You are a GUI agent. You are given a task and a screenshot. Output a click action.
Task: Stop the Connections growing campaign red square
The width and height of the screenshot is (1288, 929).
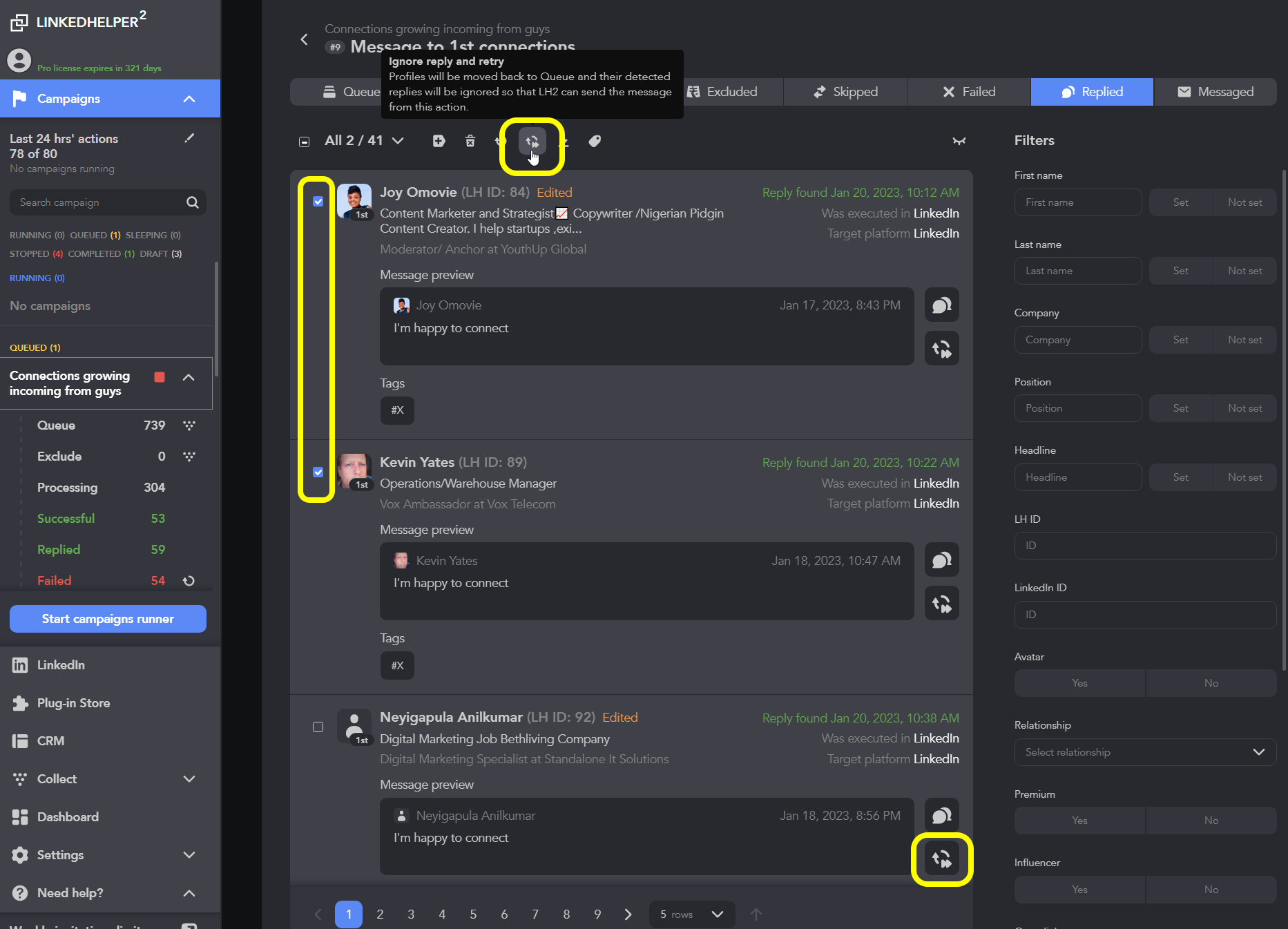(x=160, y=377)
